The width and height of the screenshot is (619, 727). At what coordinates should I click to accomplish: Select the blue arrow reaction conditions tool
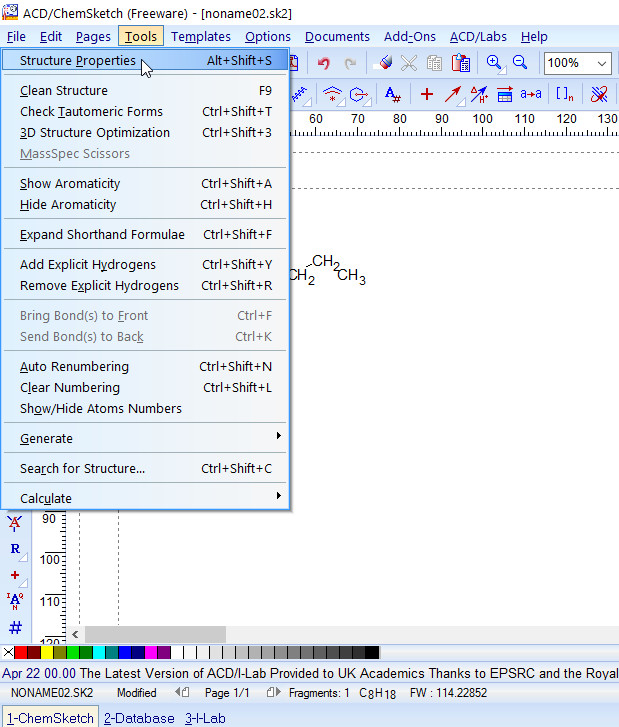(x=479, y=95)
